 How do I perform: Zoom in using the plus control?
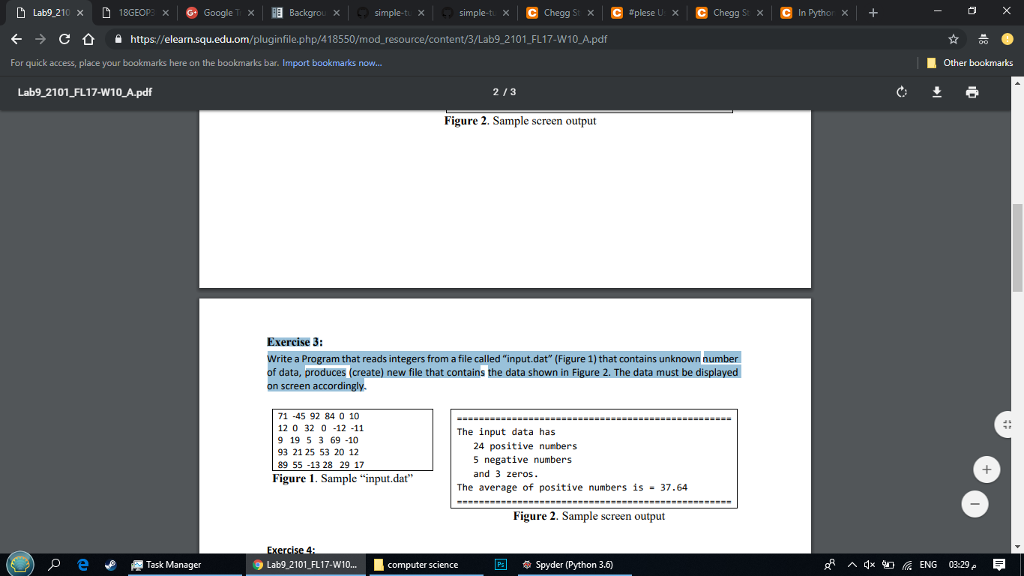(x=986, y=469)
